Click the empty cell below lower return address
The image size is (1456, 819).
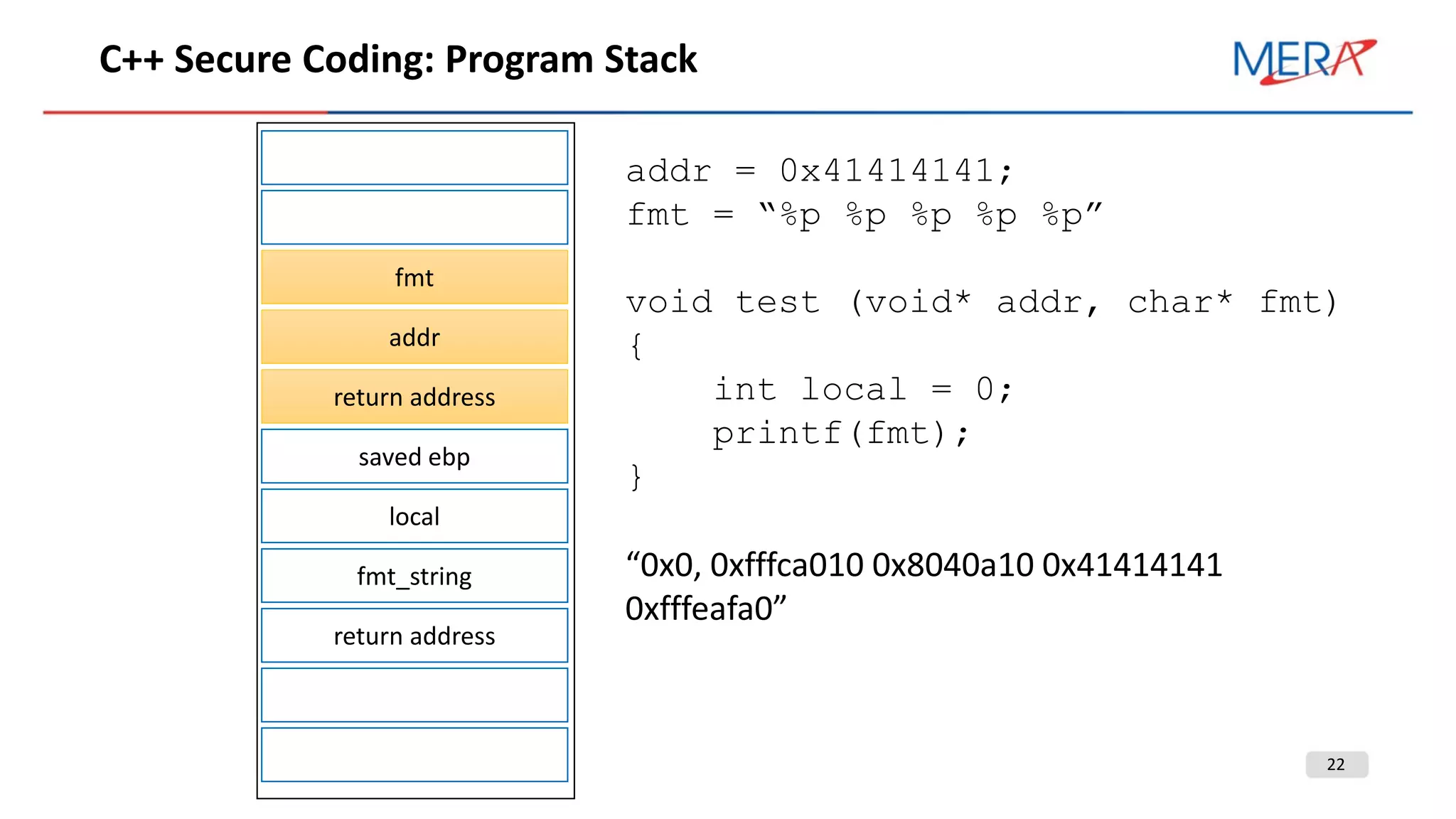point(414,695)
